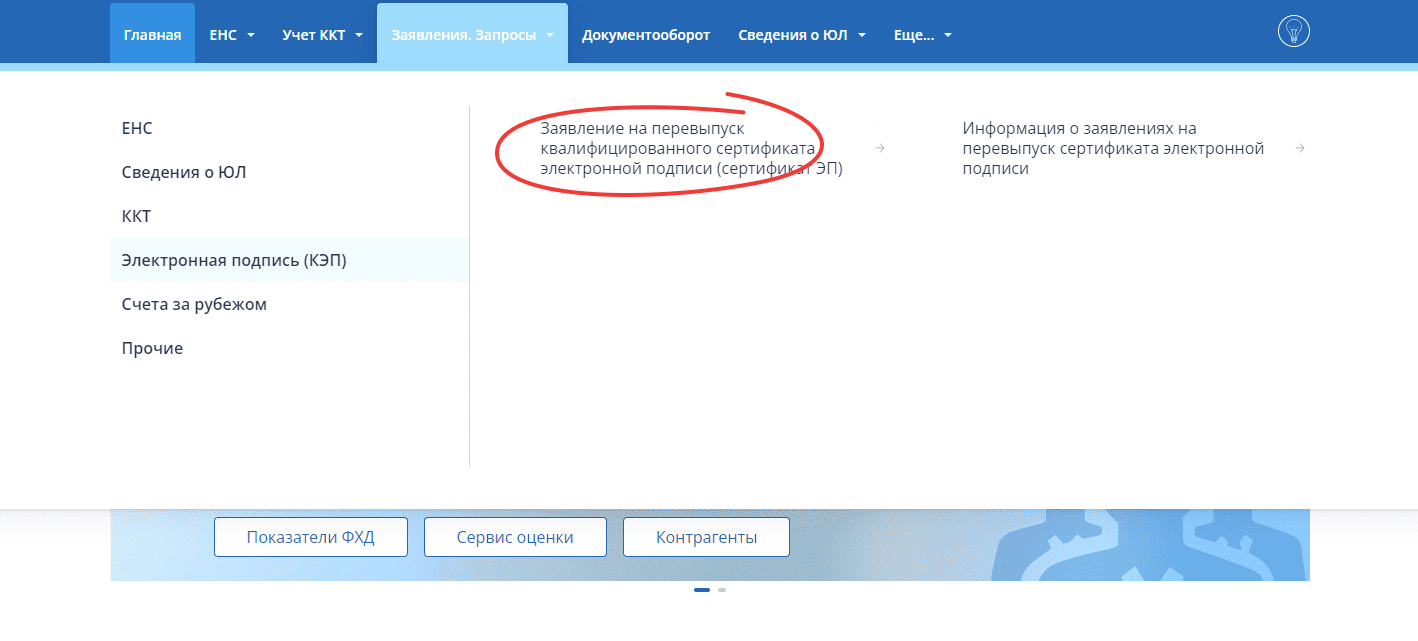Collapse the Заявления. Запросы dropdown
The image size is (1418, 641).
point(472,35)
